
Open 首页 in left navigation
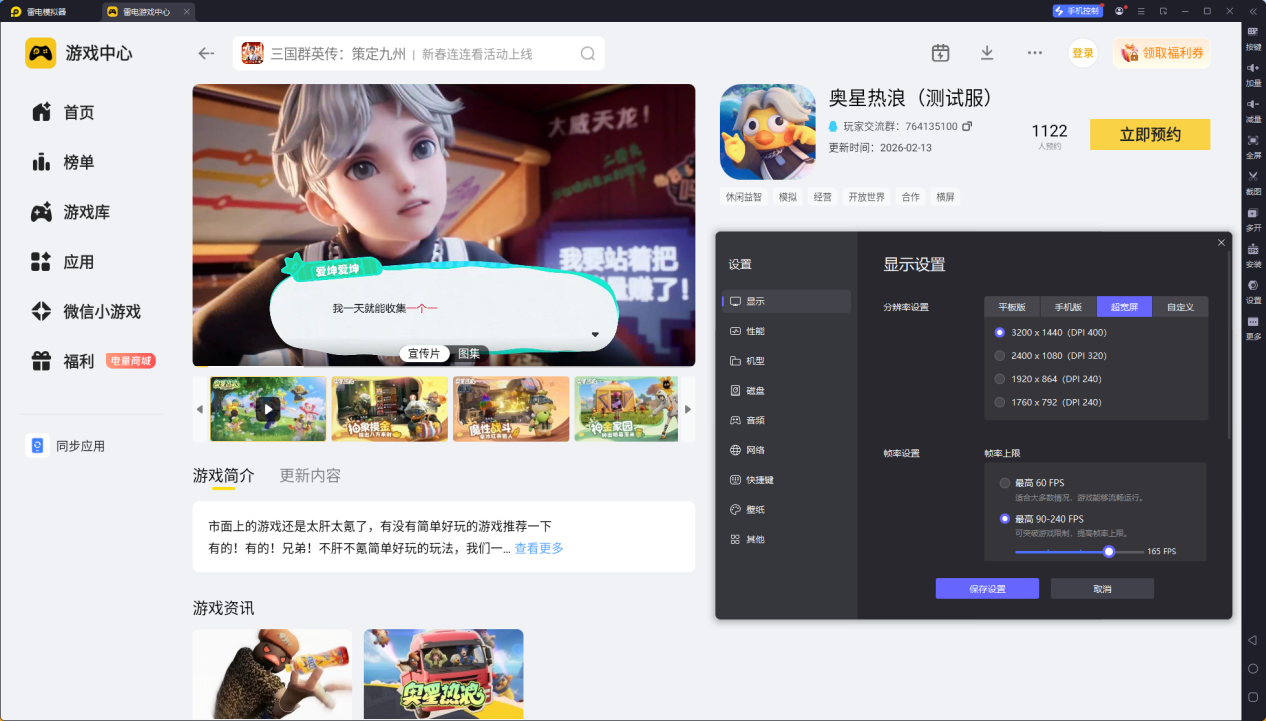[x=64, y=112]
